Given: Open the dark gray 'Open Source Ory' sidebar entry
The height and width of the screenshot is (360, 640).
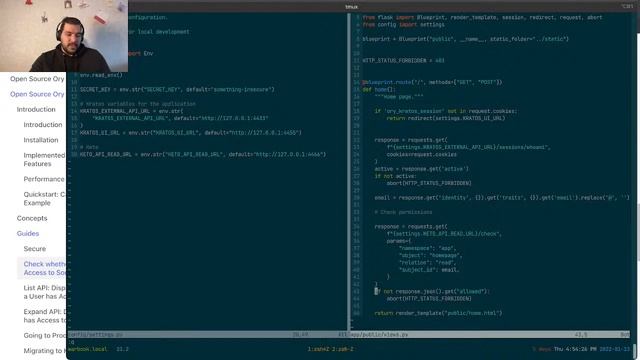Looking at the screenshot, I should point(37,79).
